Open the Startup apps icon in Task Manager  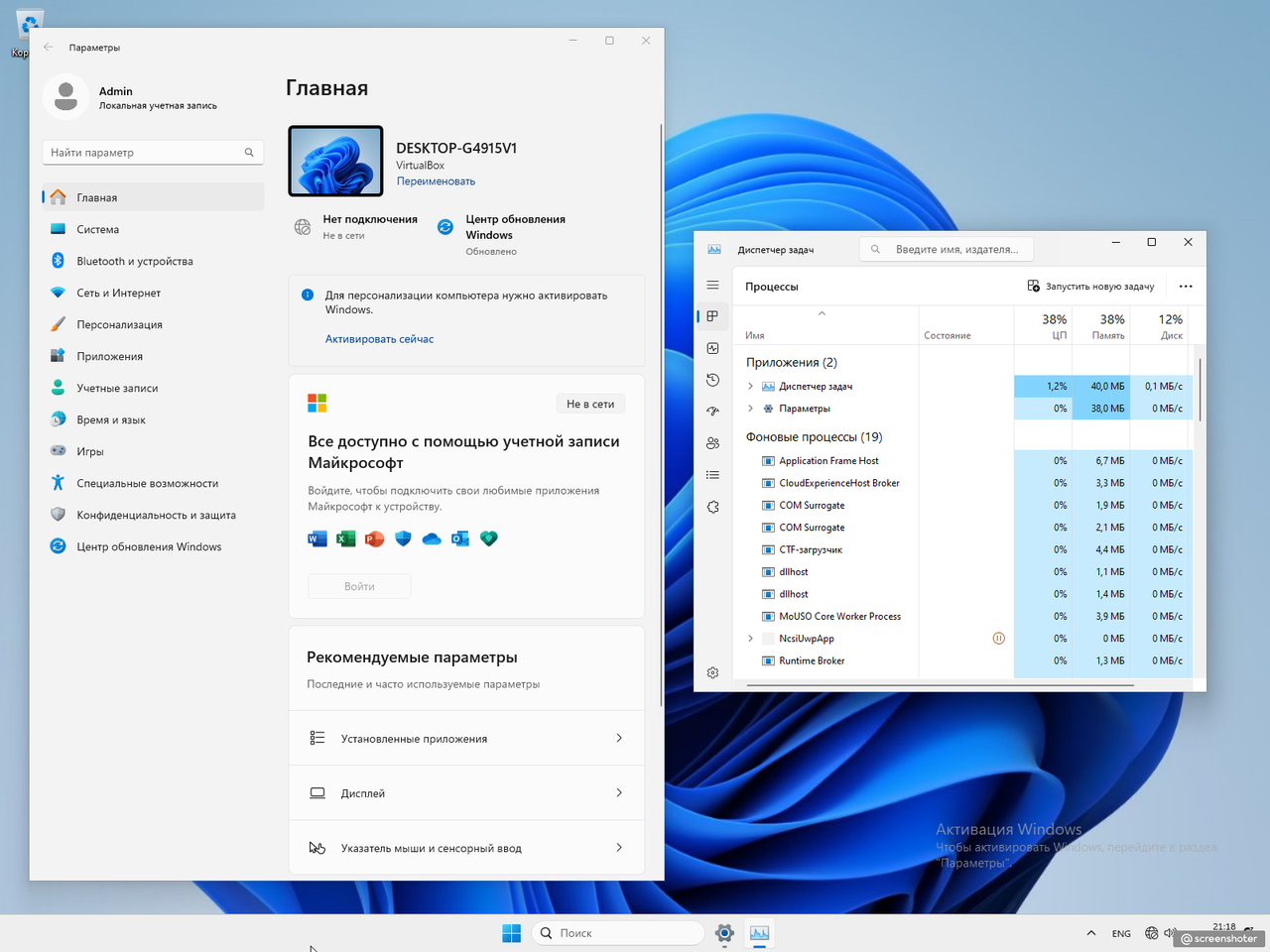coord(712,412)
